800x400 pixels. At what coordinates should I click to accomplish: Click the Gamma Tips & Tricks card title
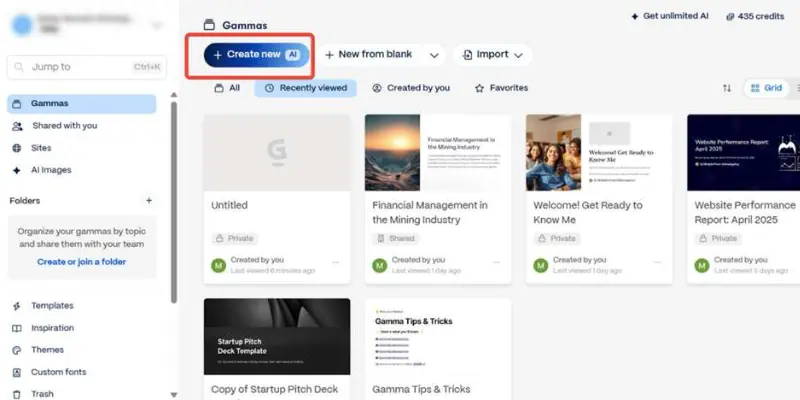pos(421,389)
